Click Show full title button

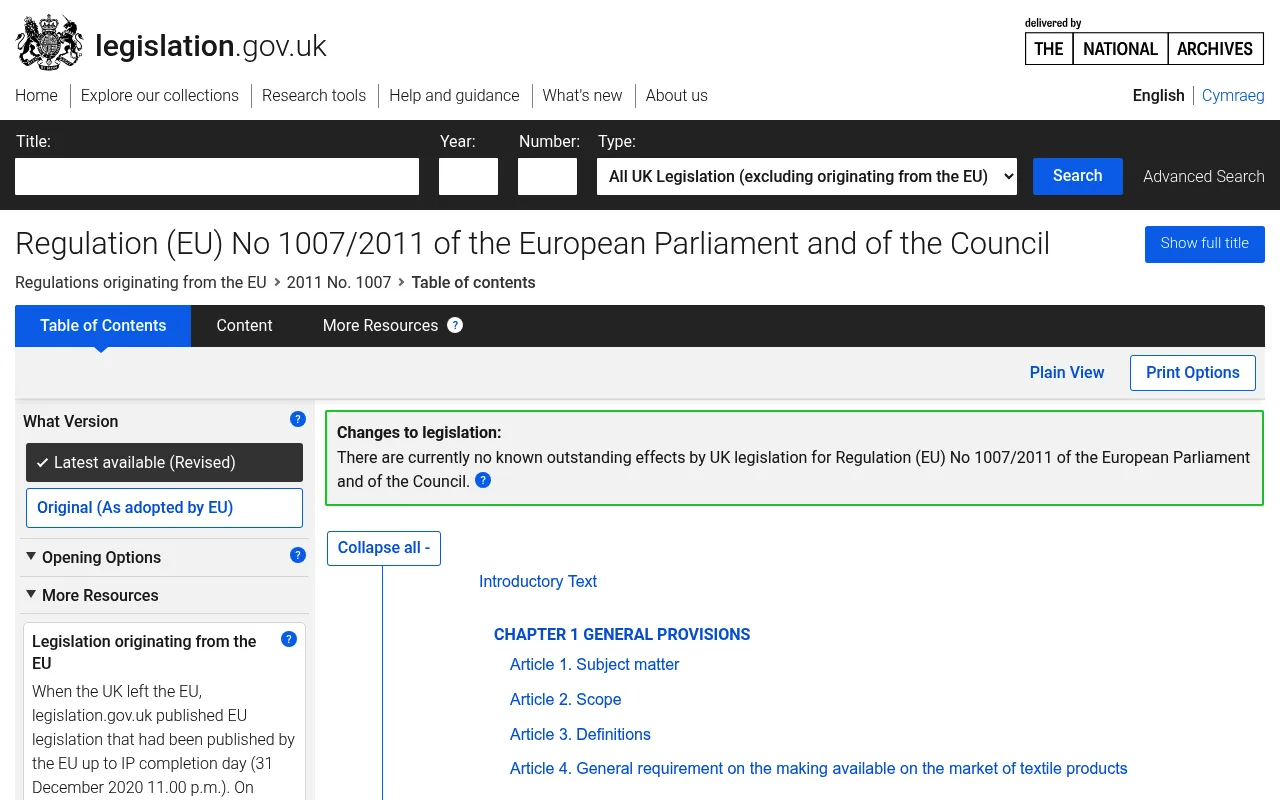coord(1205,244)
